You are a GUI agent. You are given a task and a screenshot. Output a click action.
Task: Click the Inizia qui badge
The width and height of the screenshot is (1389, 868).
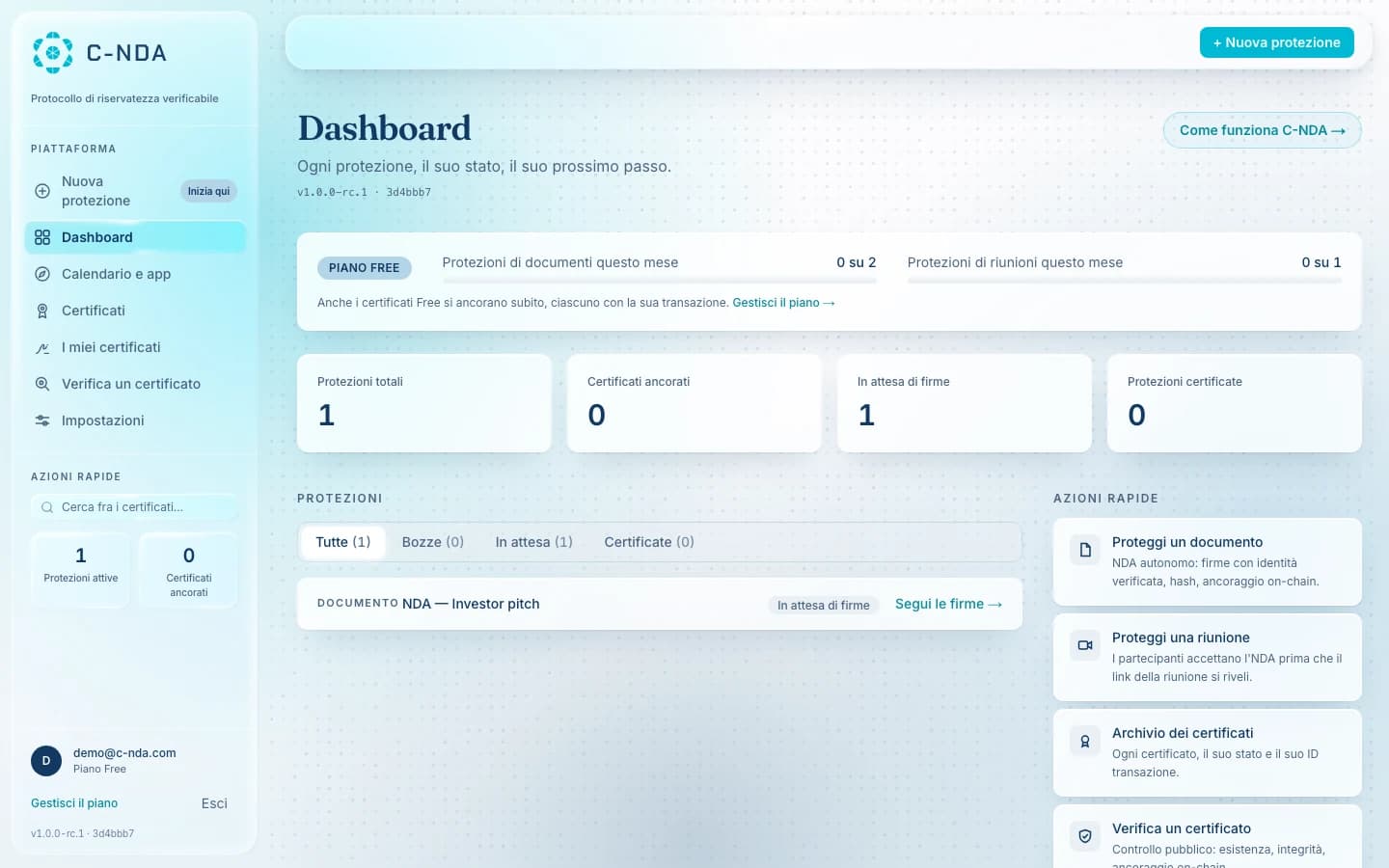(208, 191)
